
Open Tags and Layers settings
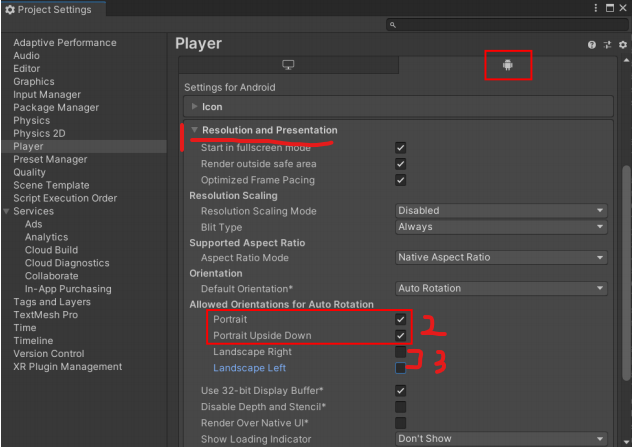coord(52,302)
